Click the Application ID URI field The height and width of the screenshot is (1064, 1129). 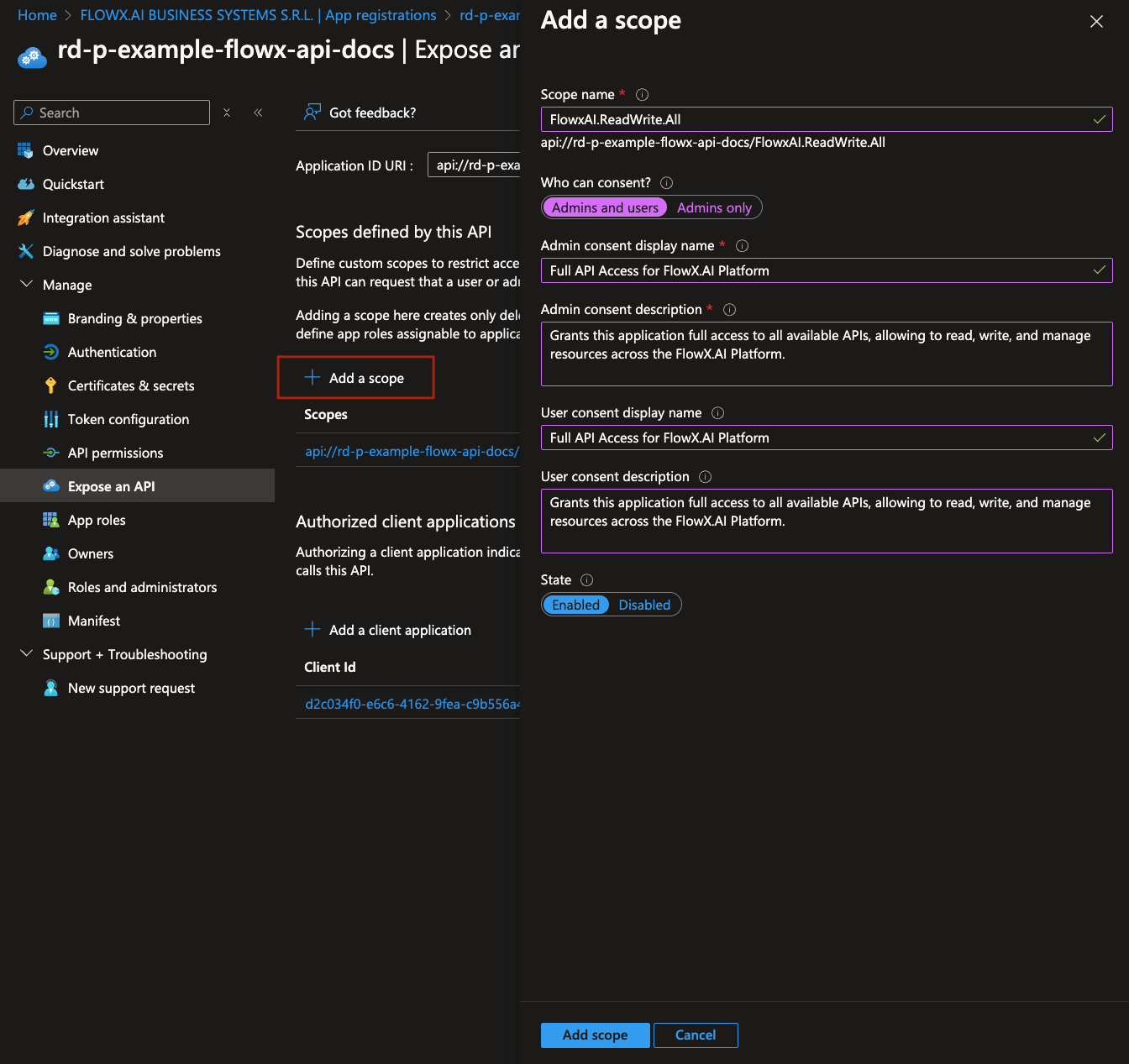coord(474,165)
